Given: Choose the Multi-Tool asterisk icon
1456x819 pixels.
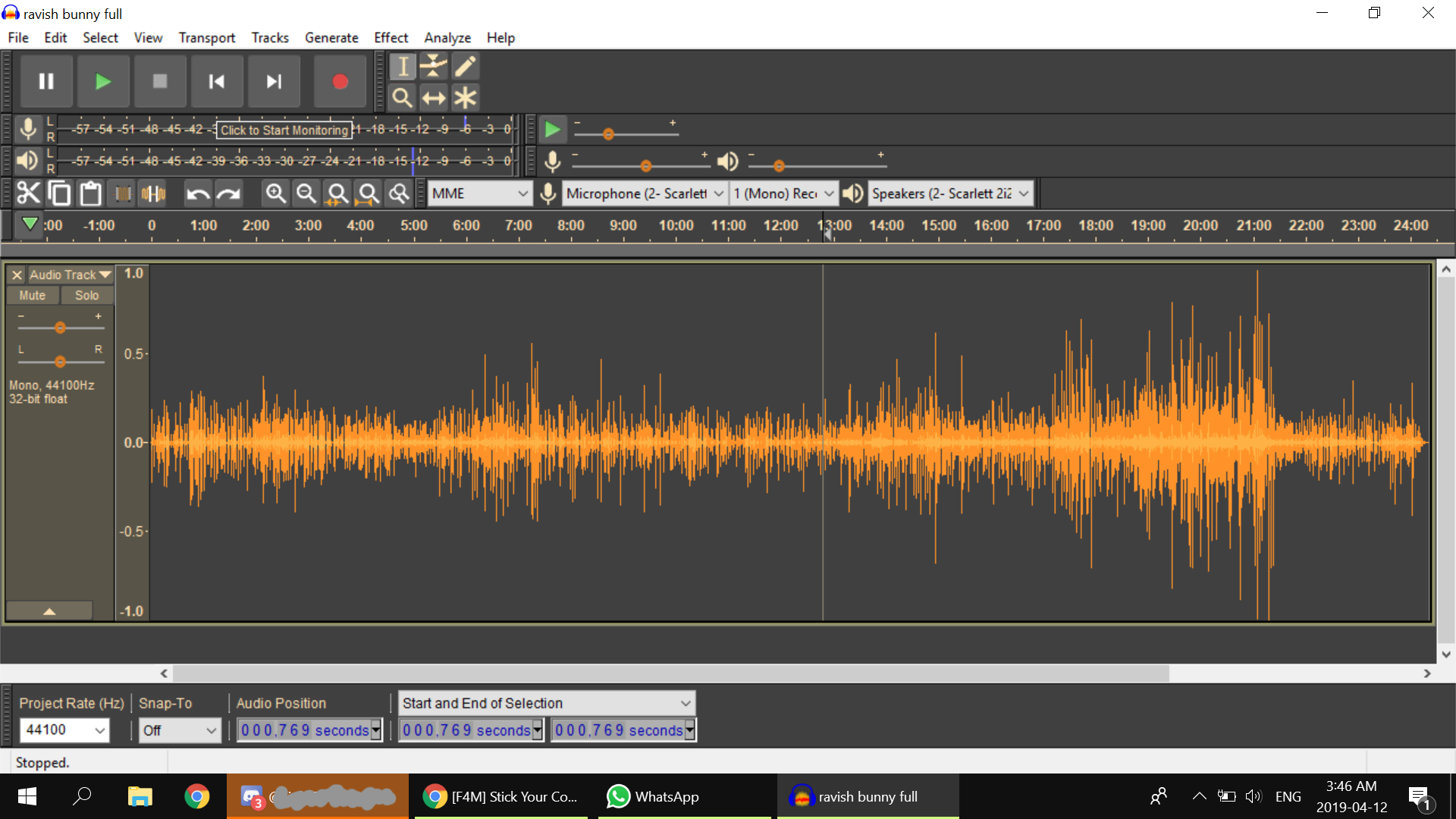Looking at the screenshot, I should tap(465, 98).
